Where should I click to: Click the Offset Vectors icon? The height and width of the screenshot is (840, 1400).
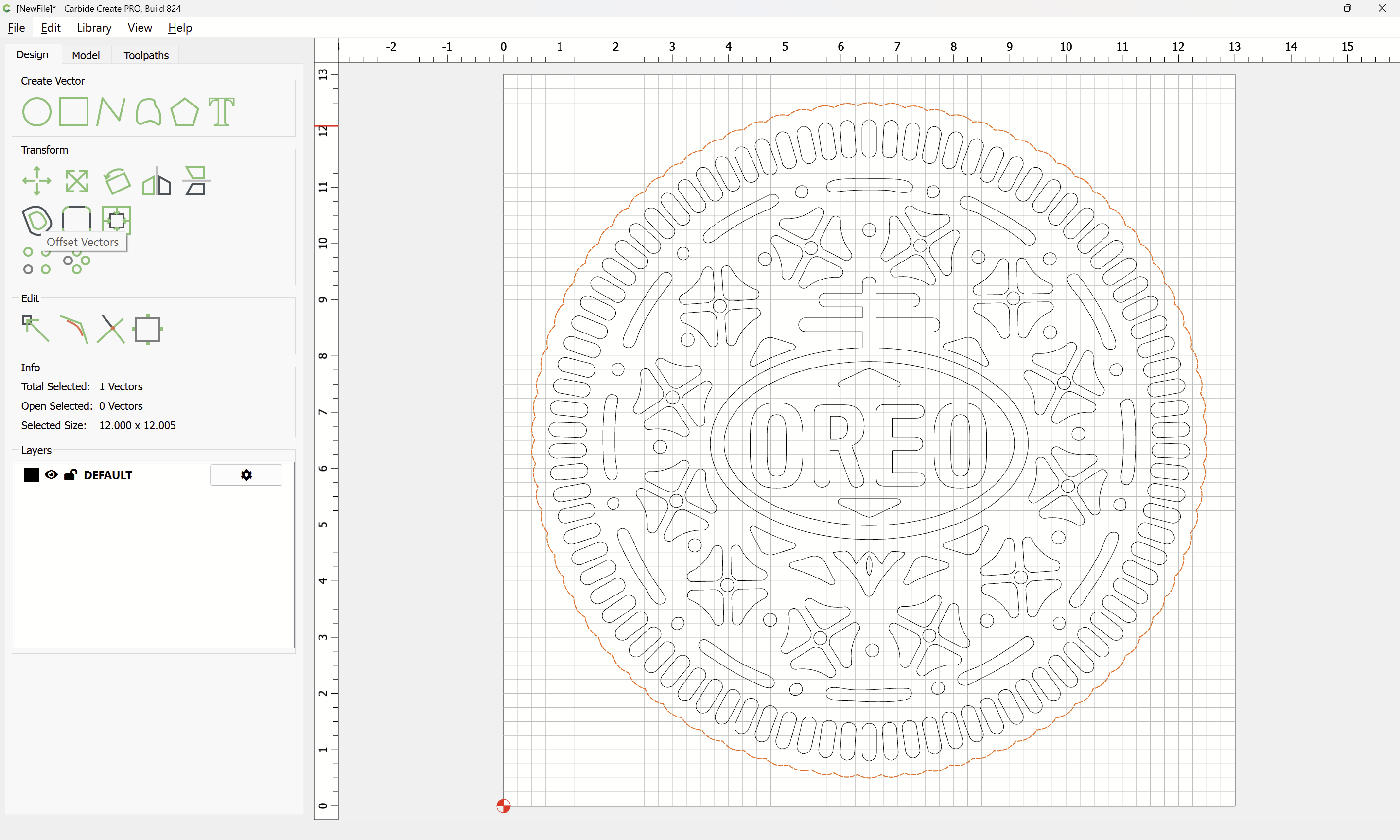tap(37, 220)
